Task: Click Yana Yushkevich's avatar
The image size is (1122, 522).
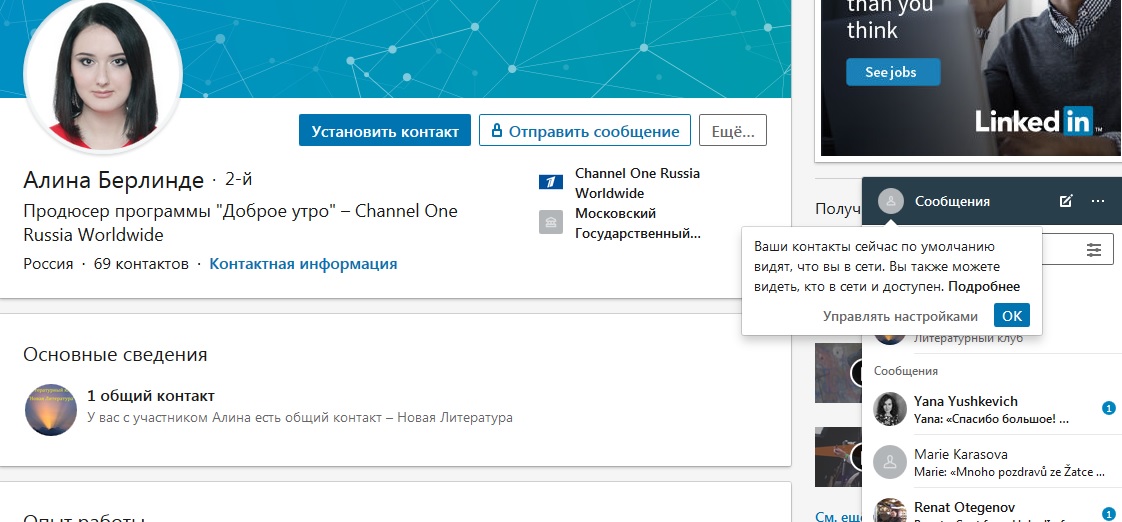Action: 890,409
